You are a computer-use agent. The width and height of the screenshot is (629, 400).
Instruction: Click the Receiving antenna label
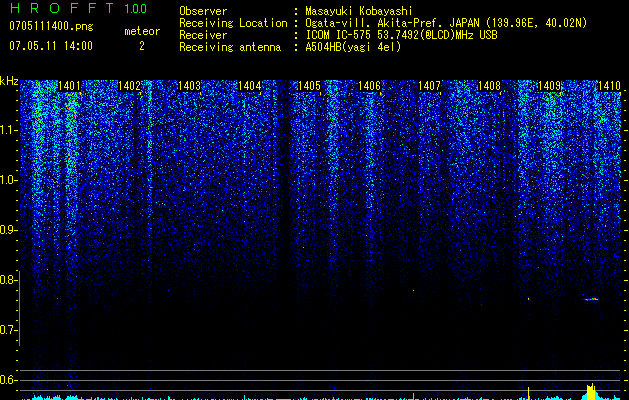click(x=230, y=47)
